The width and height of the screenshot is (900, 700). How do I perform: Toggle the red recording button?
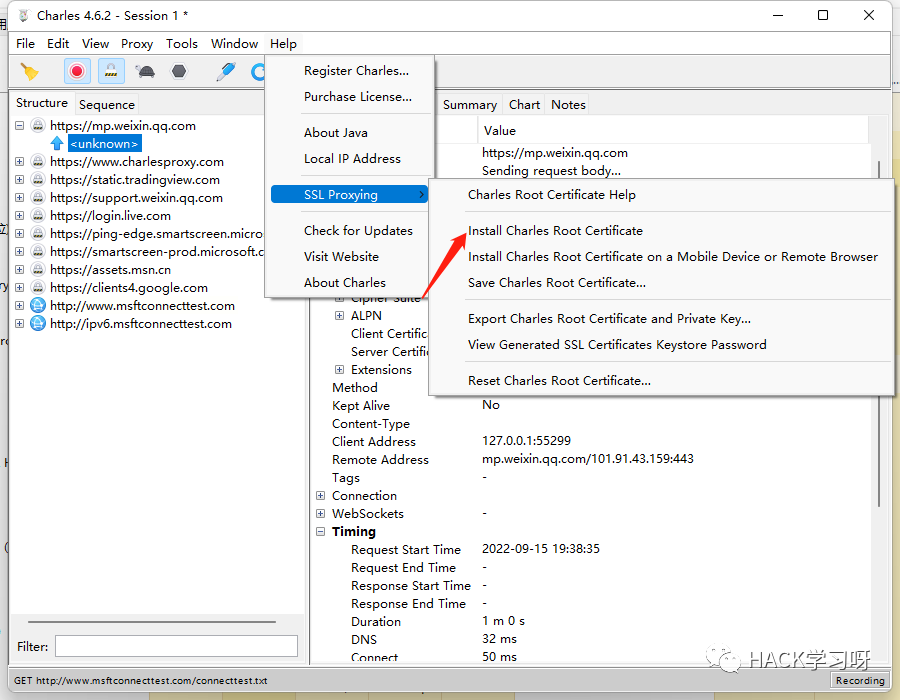[x=77, y=71]
